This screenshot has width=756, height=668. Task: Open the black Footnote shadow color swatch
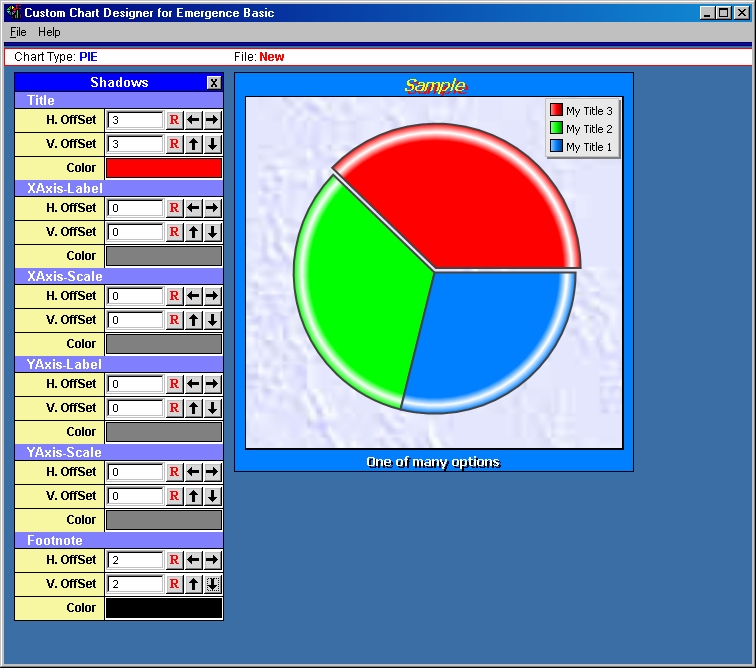click(164, 608)
